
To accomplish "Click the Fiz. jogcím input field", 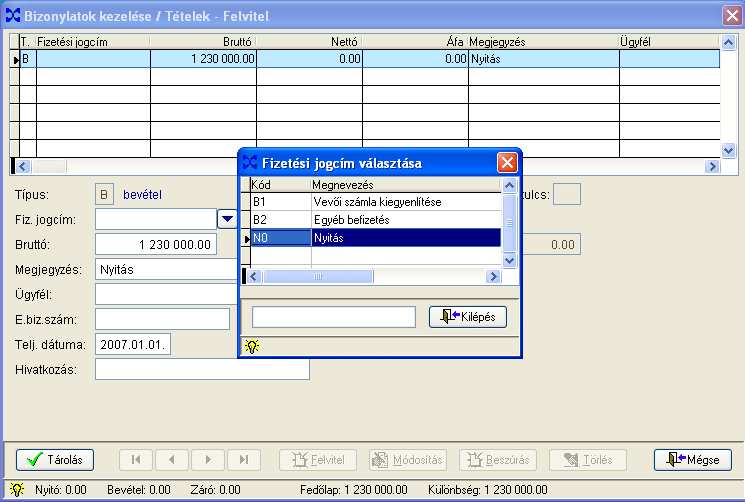I will pyautogui.click(x=156, y=219).
